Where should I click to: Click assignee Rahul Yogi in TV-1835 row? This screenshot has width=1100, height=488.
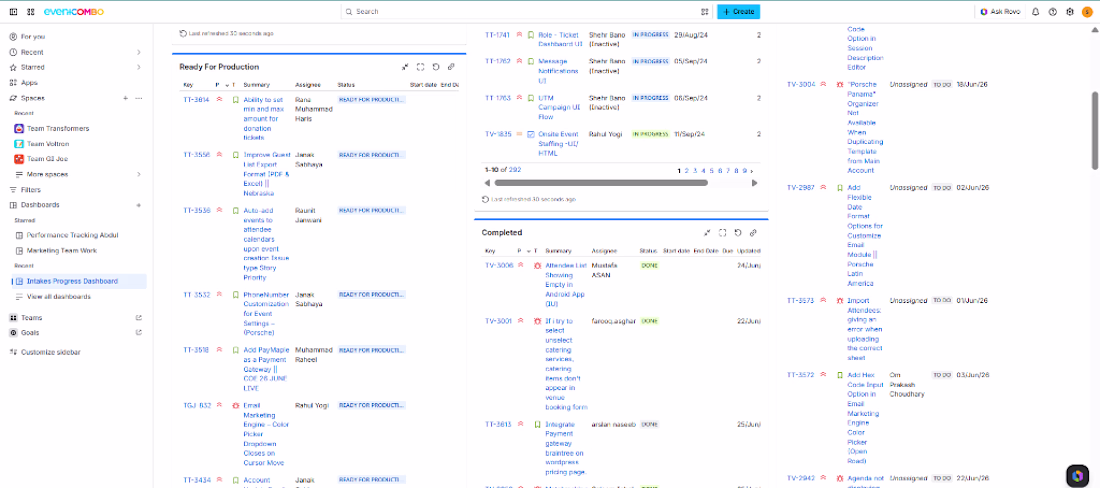(607, 134)
